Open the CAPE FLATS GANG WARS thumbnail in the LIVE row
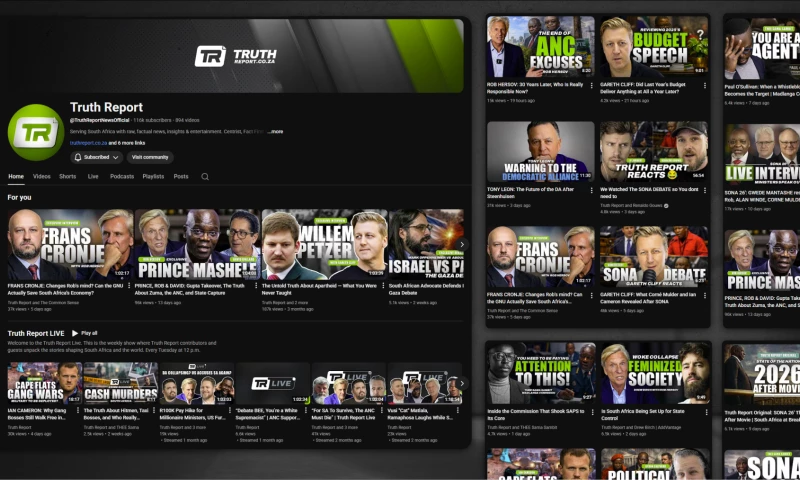This screenshot has height=480, width=800. 44,383
